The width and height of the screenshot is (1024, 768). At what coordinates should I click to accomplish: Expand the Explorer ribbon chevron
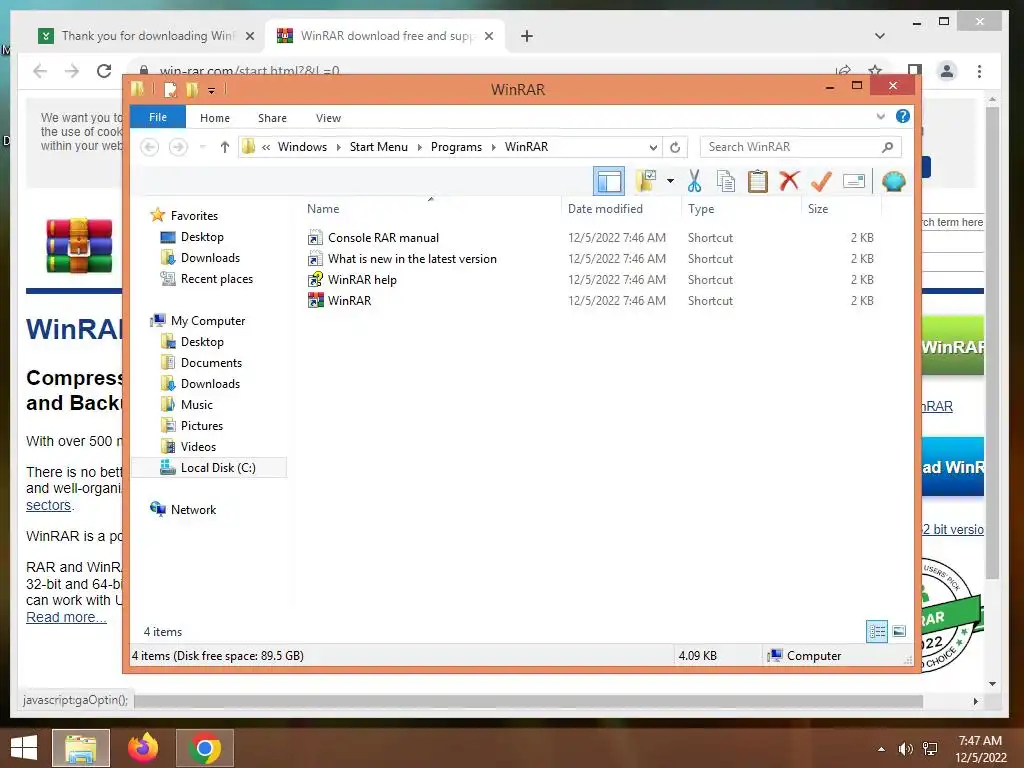point(880,116)
